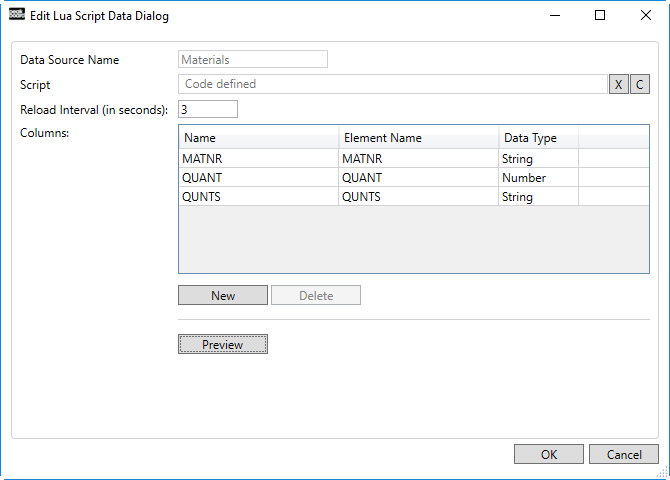Click the Preview button

coord(223,344)
